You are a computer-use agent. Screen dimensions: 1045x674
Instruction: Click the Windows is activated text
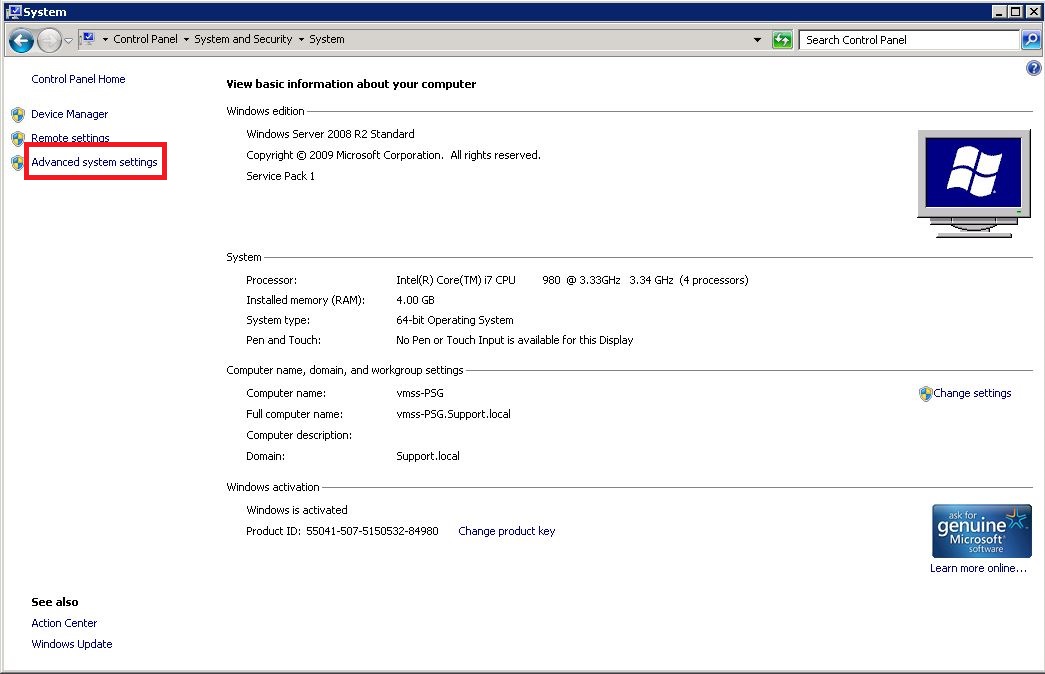click(297, 510)
